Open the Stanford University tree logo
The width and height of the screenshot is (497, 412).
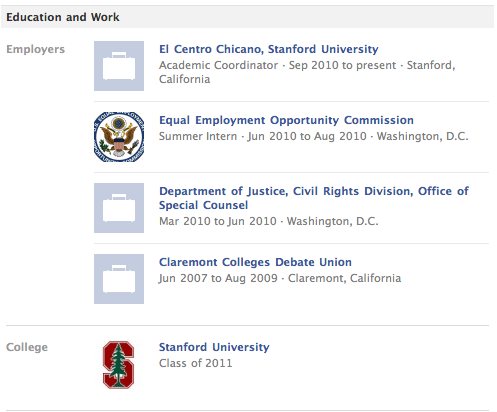(x=119, y=365)
